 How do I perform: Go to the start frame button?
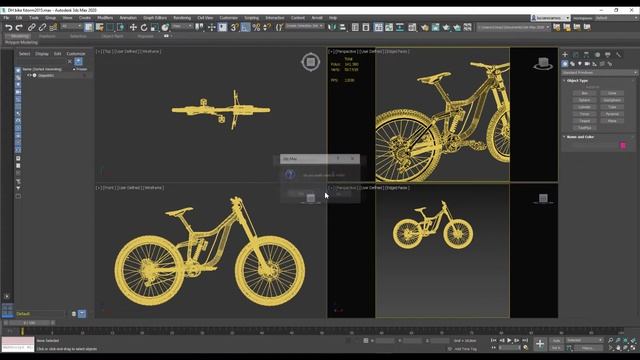(x=493, y=340)
